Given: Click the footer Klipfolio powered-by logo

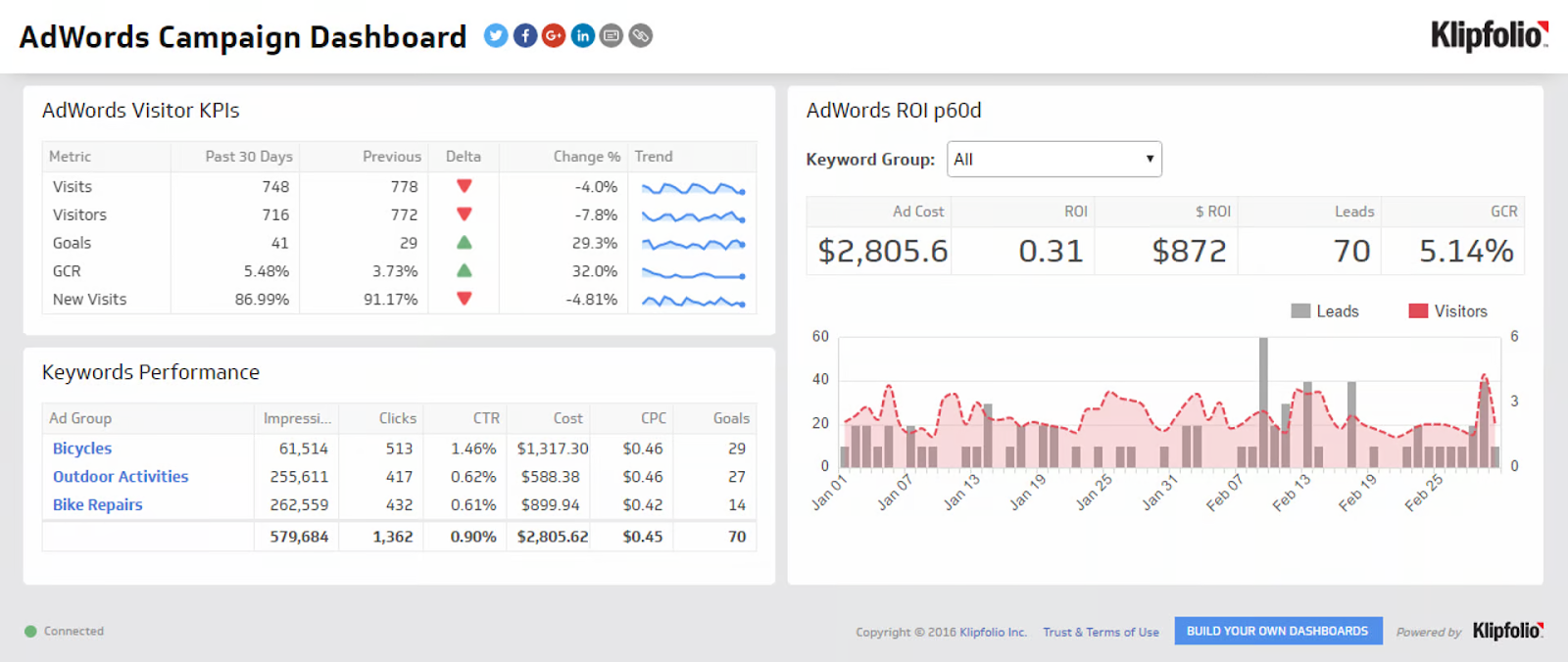Looking at the screenshot, I should pyautogui.click(x=1508, y=631).
